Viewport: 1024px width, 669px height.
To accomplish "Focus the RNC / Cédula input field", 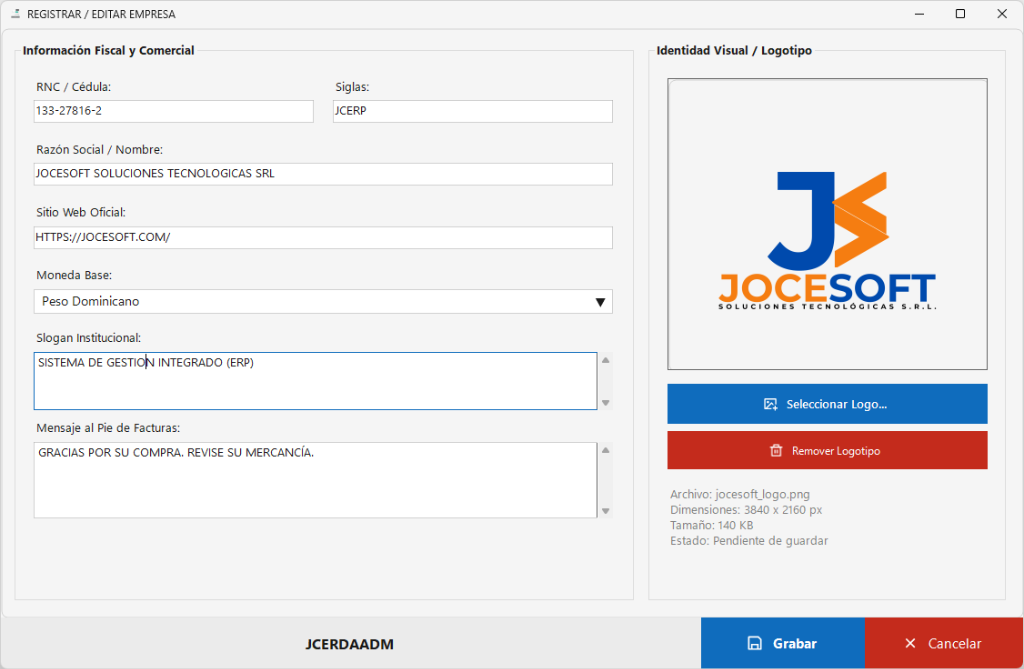I will click(174, 111).
